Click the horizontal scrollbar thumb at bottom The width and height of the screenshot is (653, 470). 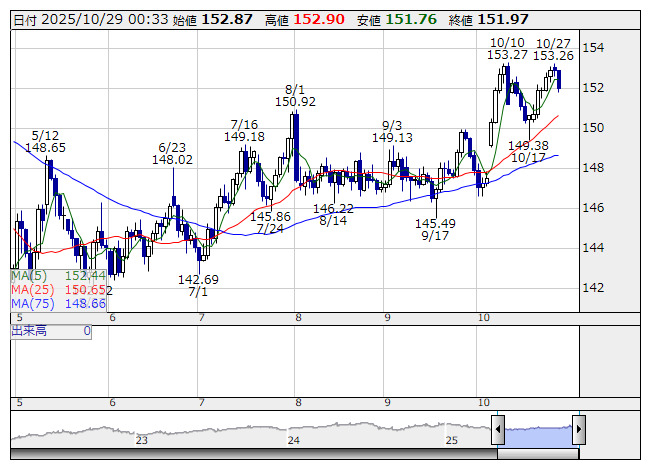(538, 454)
